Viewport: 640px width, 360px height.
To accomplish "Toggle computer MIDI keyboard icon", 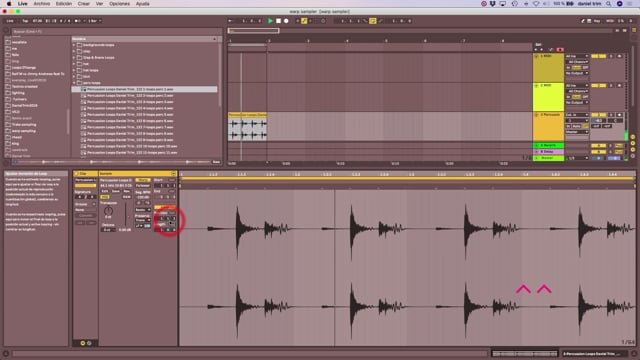I will click(589, 21).
